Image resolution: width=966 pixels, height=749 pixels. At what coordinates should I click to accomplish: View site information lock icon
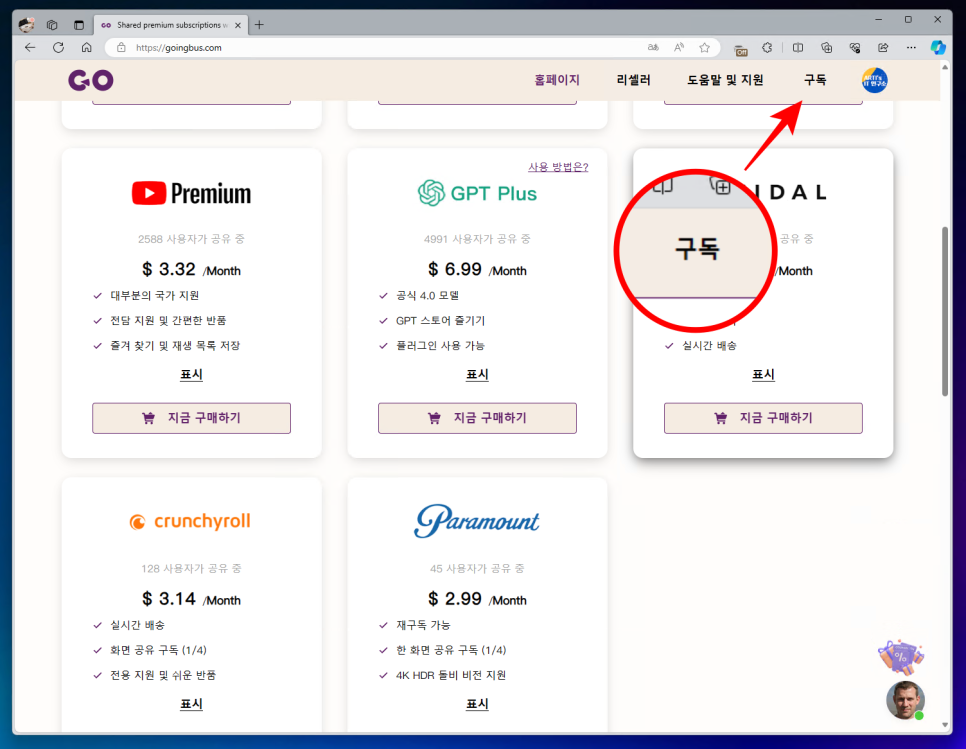121,47
